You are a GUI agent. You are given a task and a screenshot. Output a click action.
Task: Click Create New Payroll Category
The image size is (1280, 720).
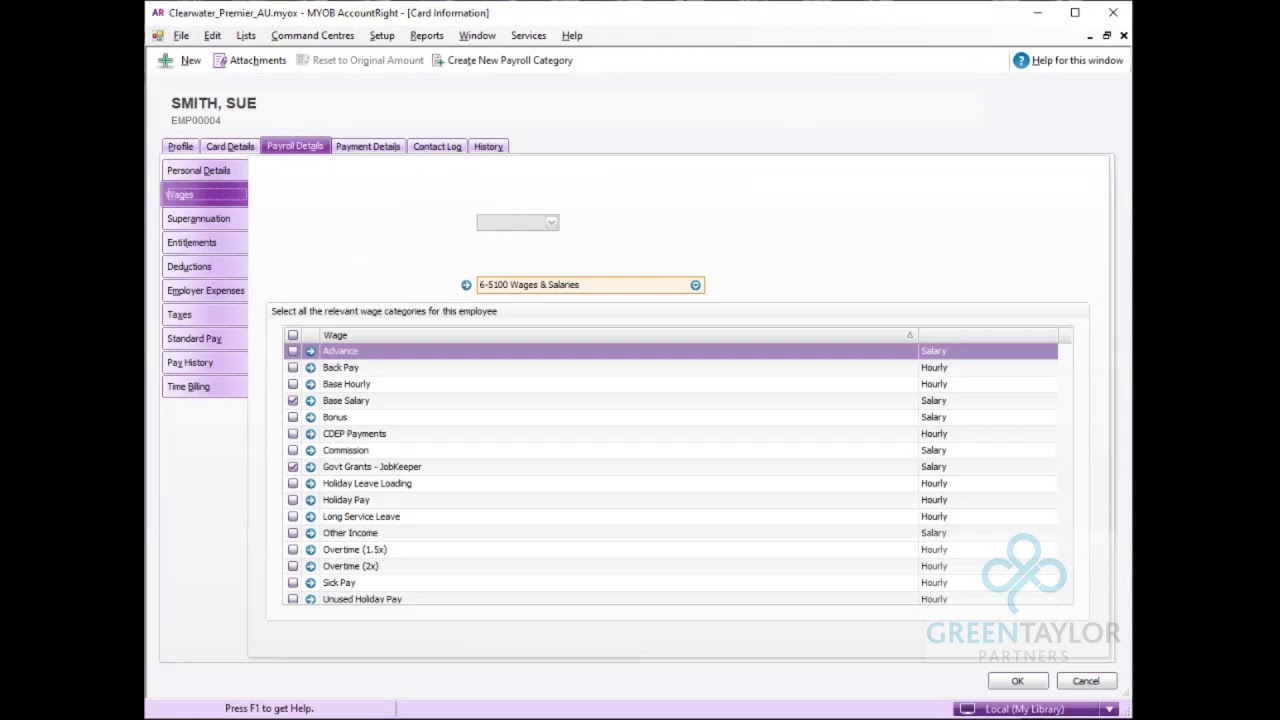click(502, 60)
